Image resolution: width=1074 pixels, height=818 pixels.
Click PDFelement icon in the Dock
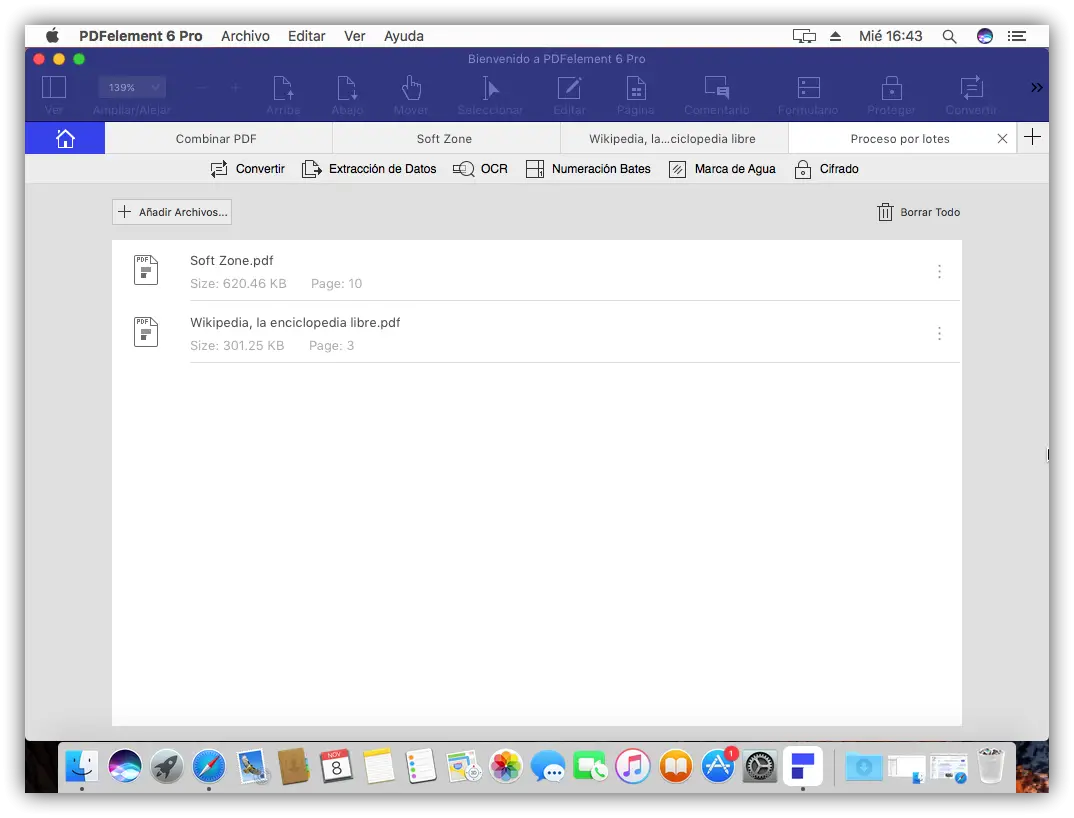(x=803, y=765)
